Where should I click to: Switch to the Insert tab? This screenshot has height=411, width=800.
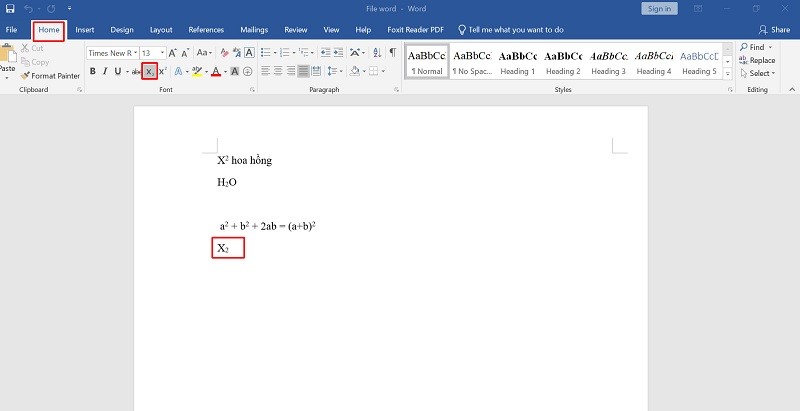click(85, 30)
